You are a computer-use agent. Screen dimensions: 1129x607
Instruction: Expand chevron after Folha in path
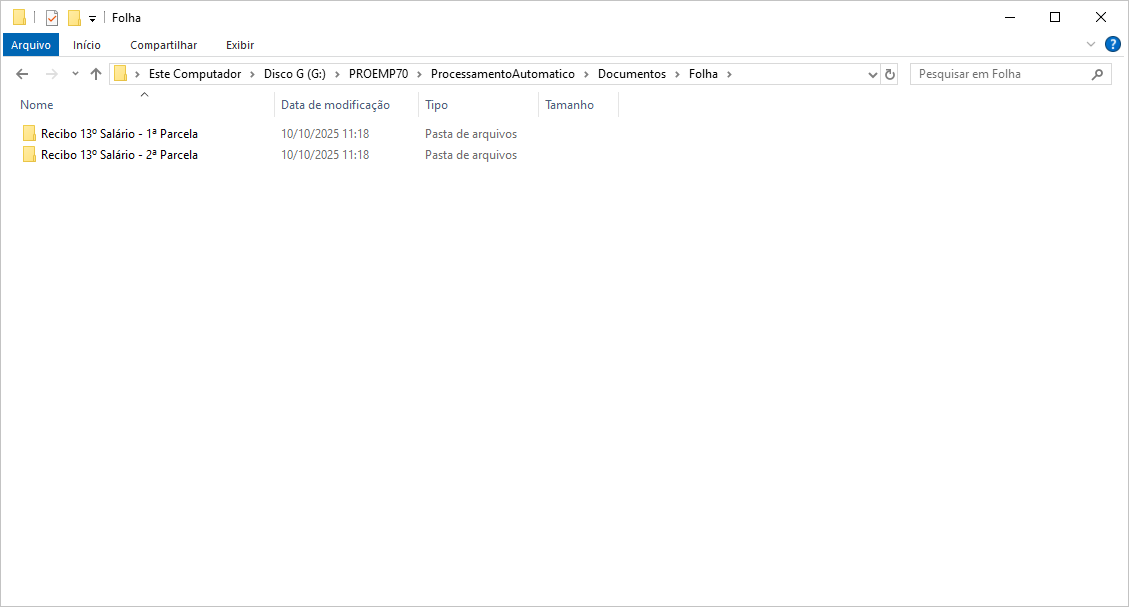[729, 74]
